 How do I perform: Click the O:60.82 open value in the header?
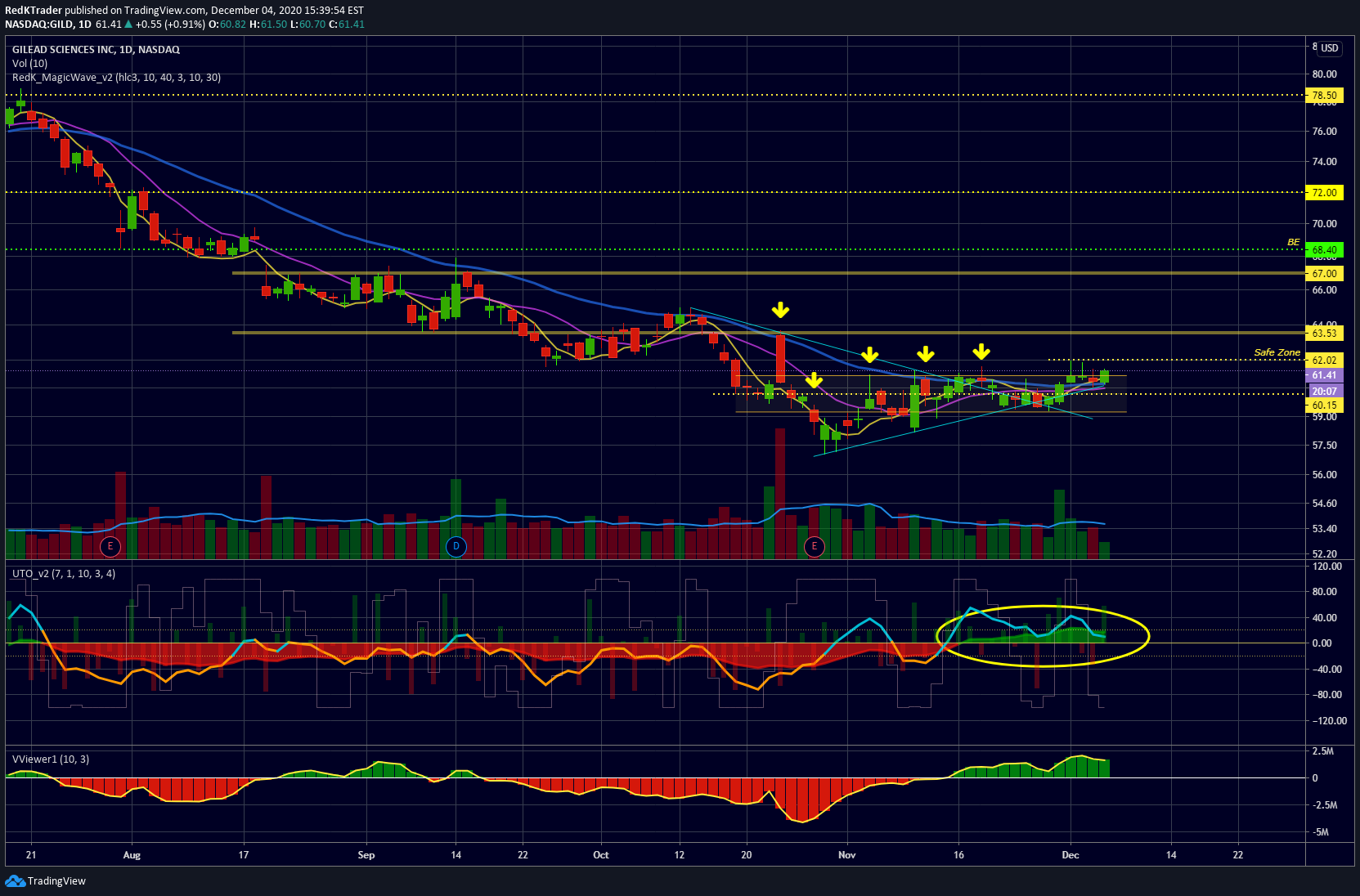pyautogui.click(x=227, y=24)
